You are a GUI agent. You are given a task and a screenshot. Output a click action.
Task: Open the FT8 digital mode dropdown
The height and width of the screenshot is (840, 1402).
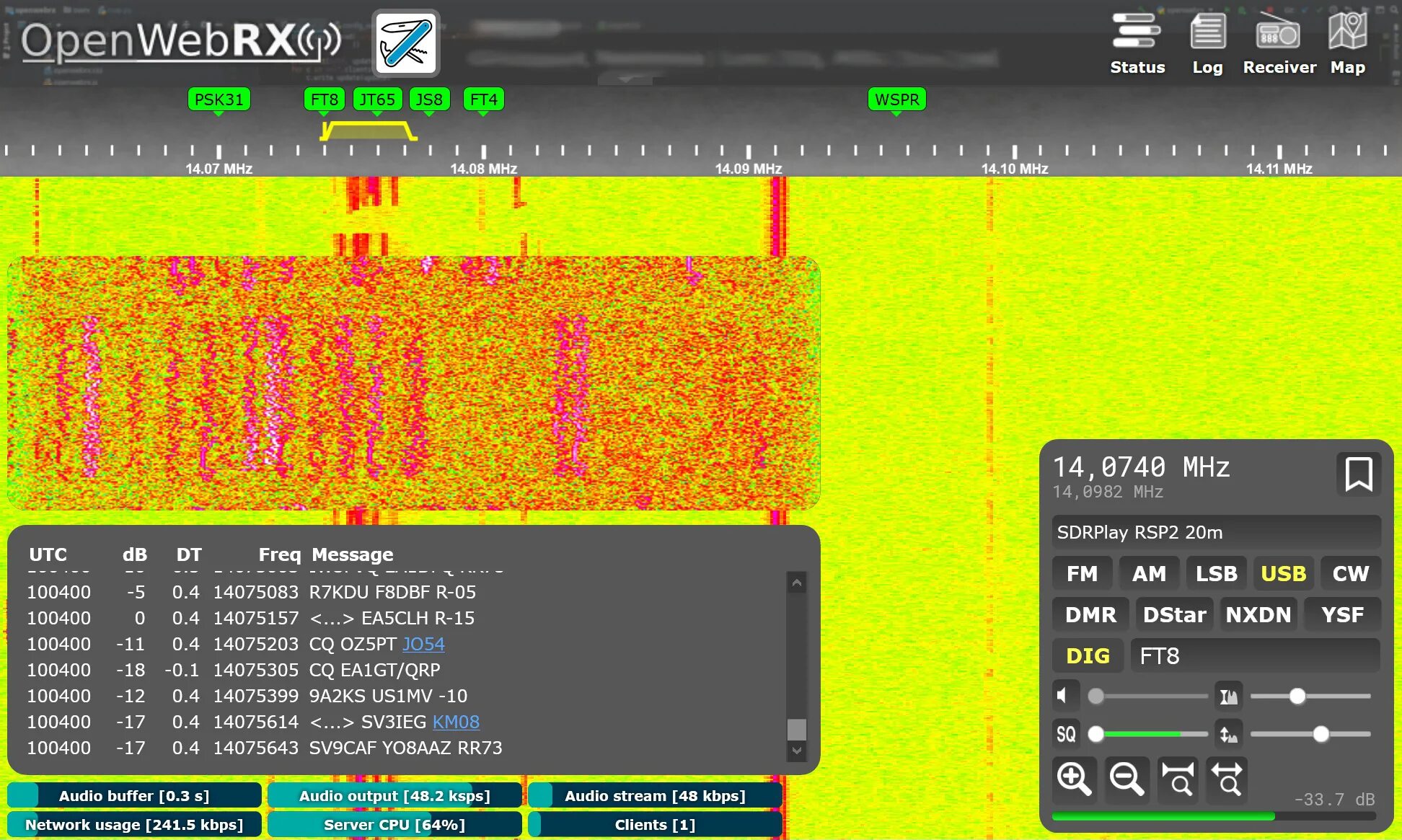[1255, 655]
